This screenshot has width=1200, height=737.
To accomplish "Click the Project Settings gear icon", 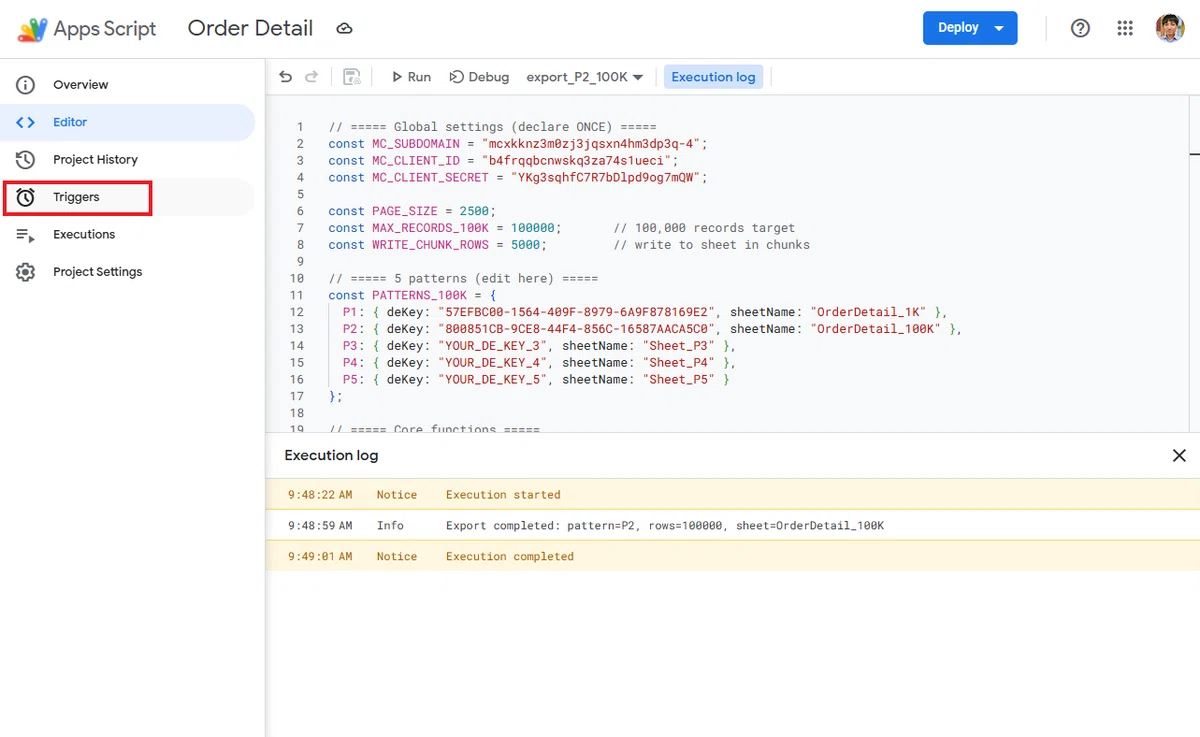I will [x=26, y=272].
